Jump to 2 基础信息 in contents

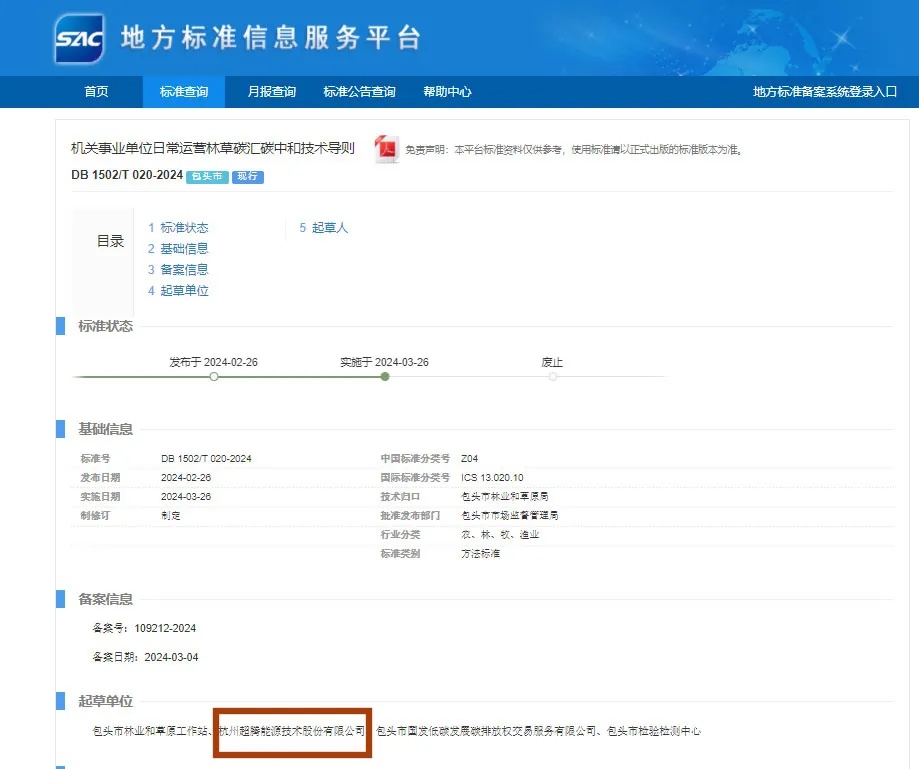click(178, 249)
